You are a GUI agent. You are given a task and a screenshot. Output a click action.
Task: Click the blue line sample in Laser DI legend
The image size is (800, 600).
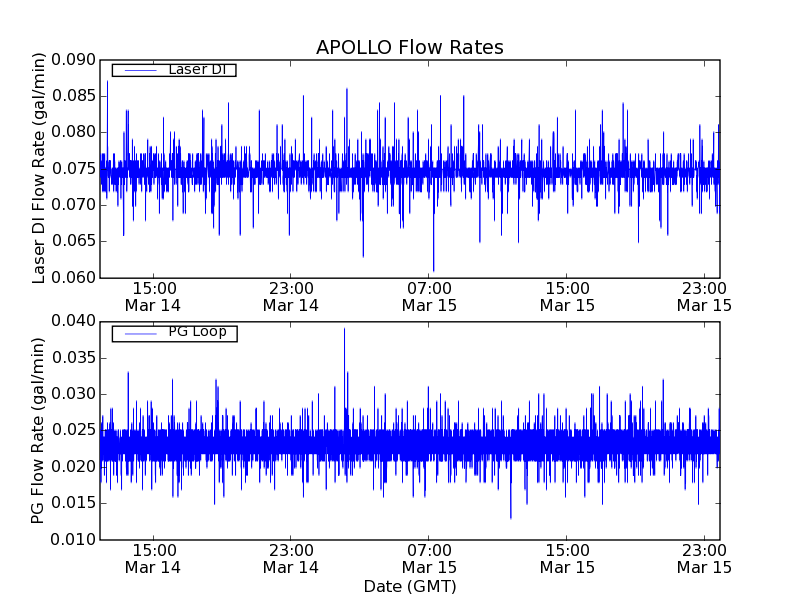(138, 70)
